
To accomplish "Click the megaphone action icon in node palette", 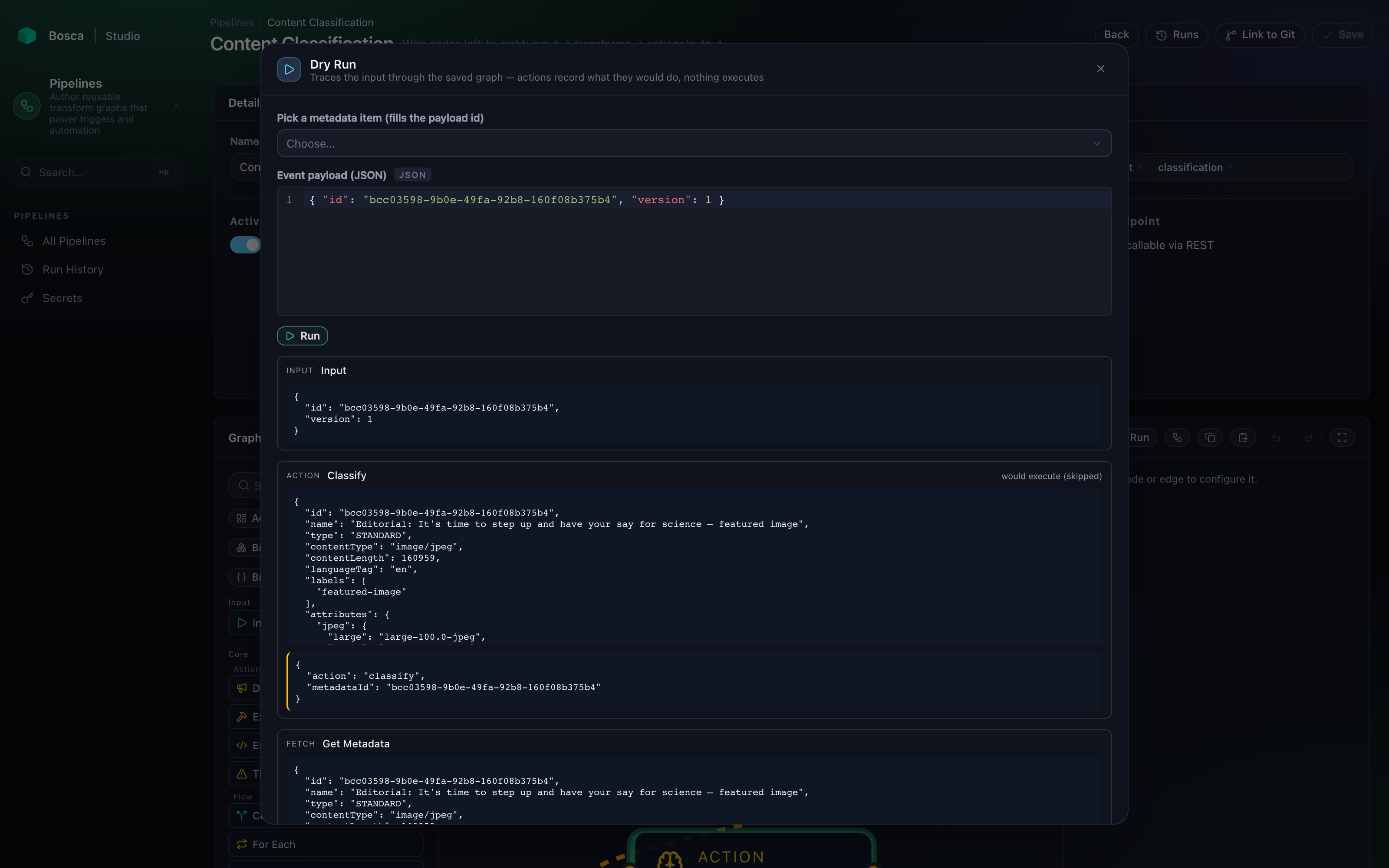I will click(x=242, y=688).
